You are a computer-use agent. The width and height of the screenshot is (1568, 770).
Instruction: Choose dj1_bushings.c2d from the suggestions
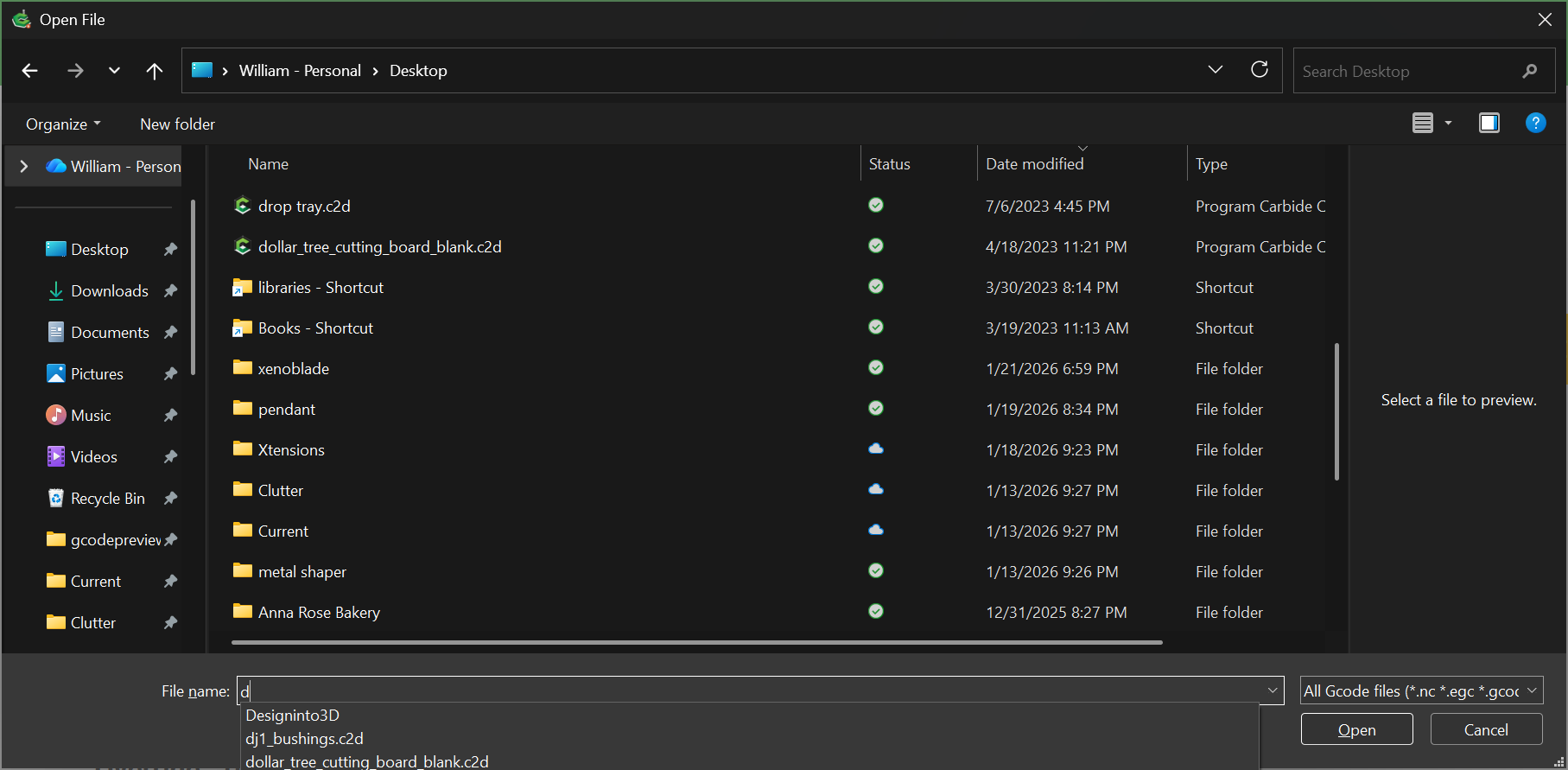[304, 739]
